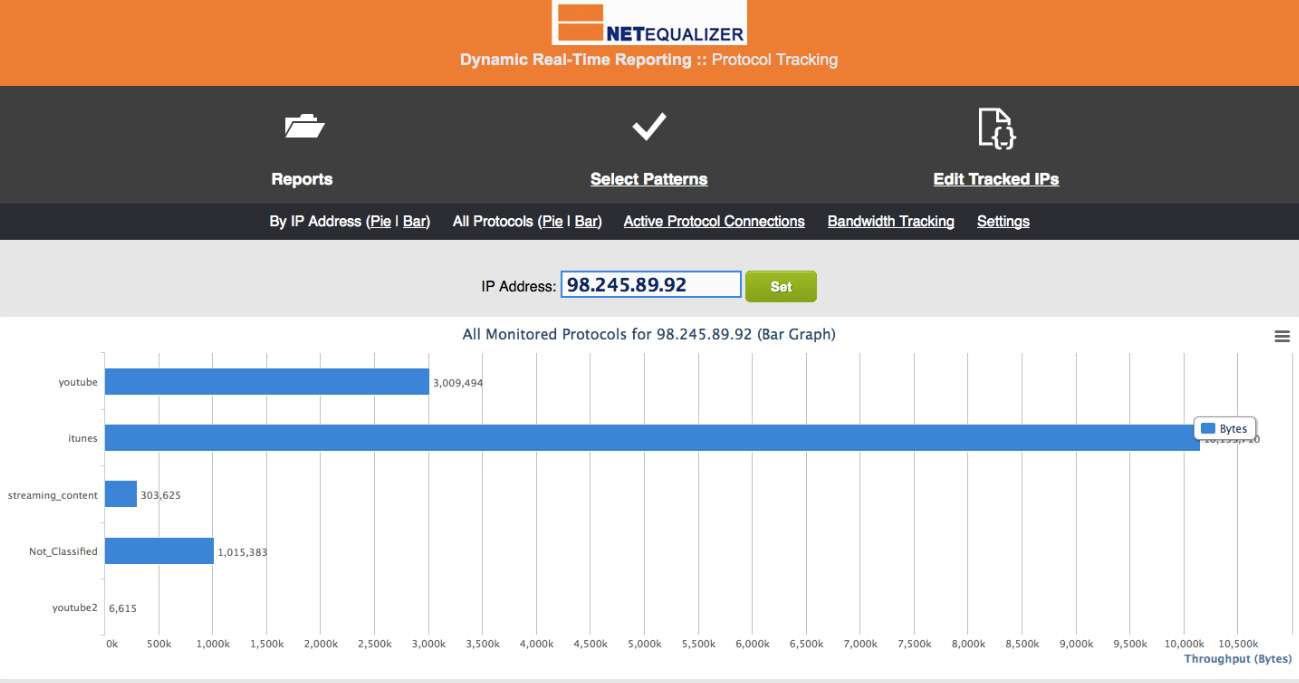The height and width of the screenshot is (683, 1299).
Task: Open Active Protocol Connections
Action: 714,221
